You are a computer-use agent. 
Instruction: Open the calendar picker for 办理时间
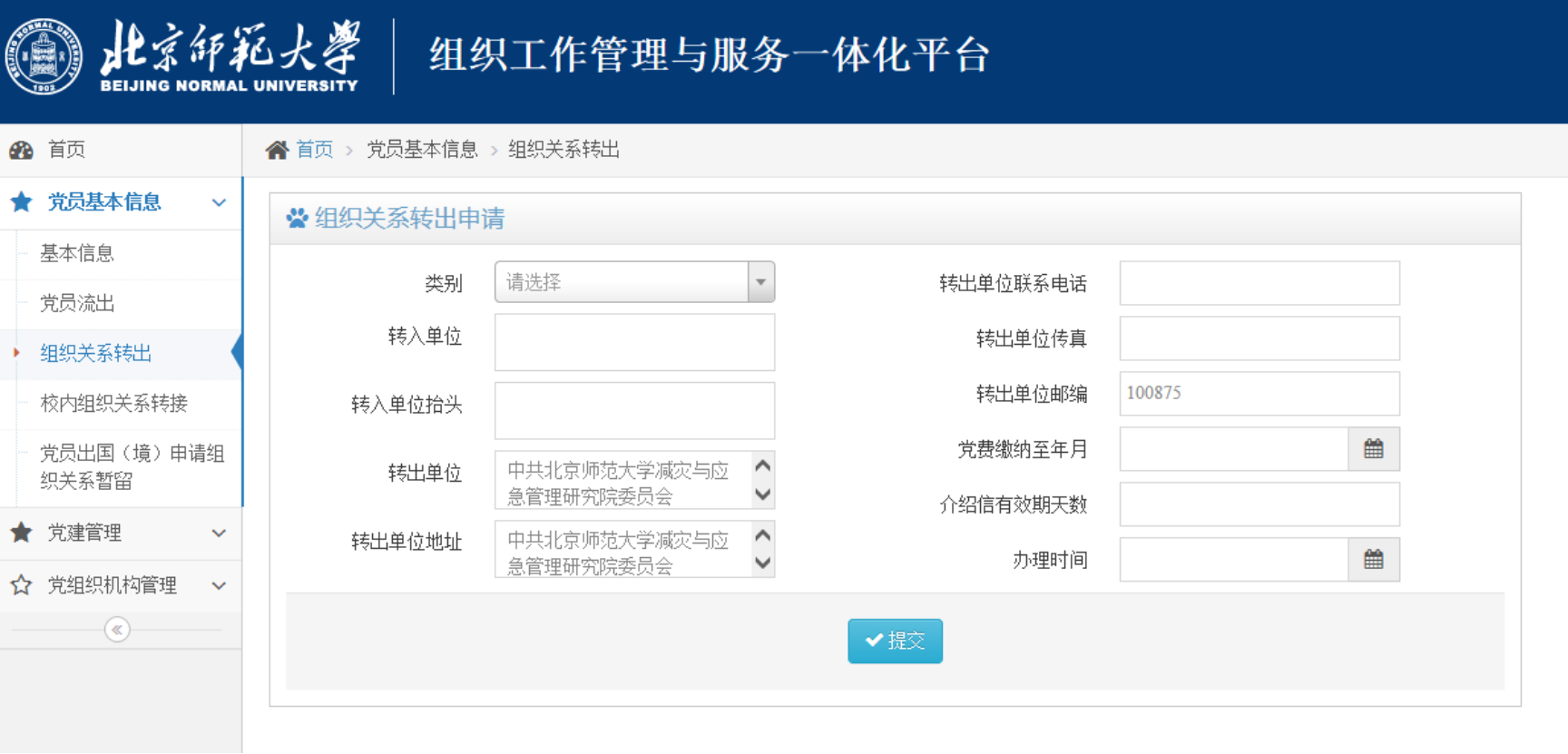coord(1374,560)
